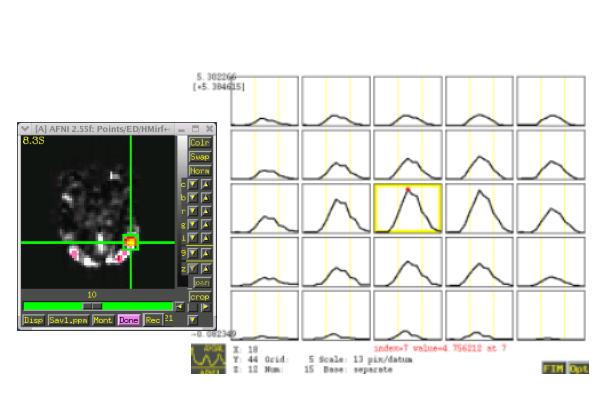Click the up arrow beside 'g' control
Screen dimensions: 600x400
click(x=206, y=225)
